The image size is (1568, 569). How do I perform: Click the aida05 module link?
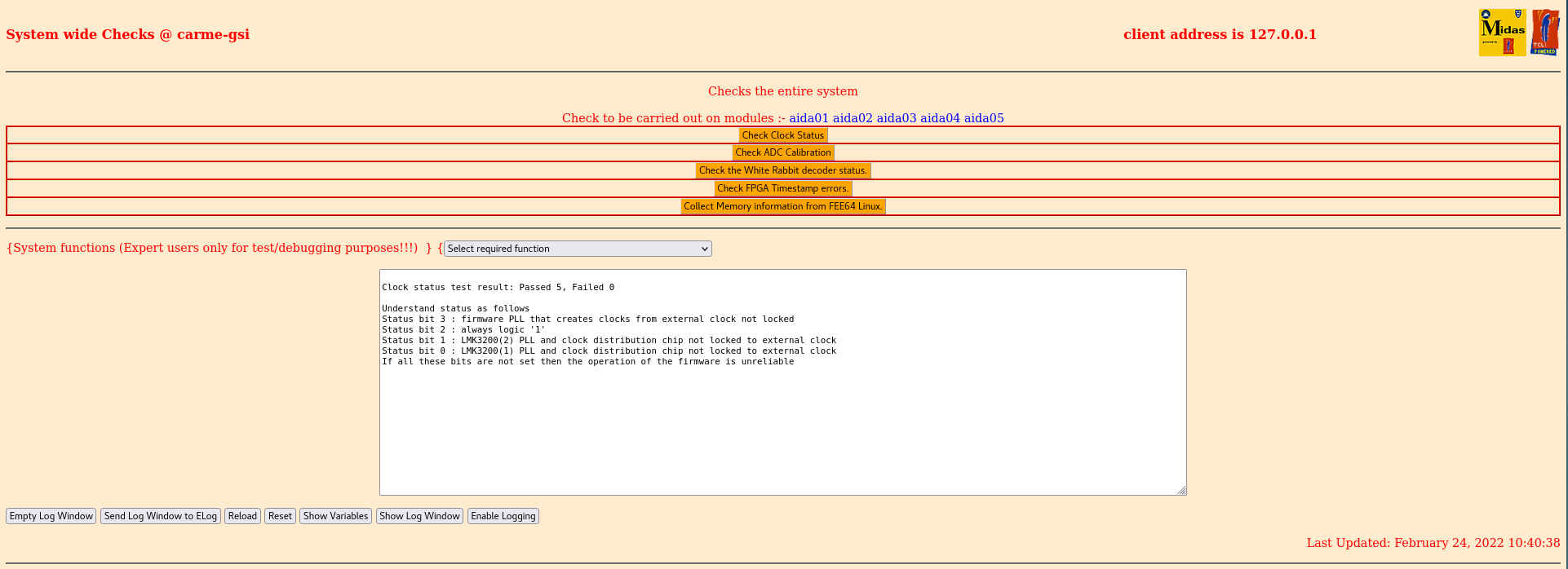[x=984, y=118]
